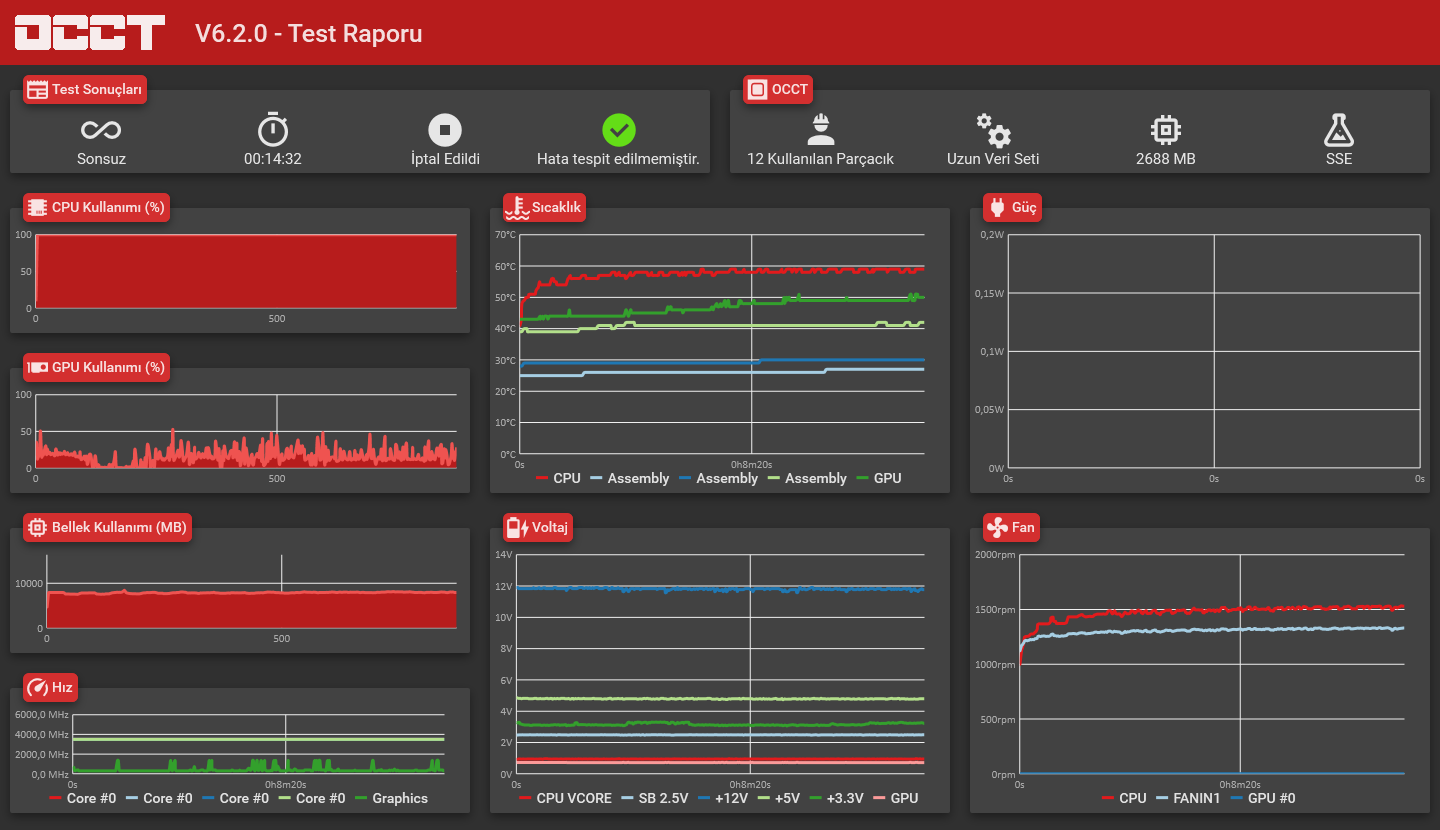Select FANIN1 in the Fan legend
The height and width of the screenshot is (830, 1440).
[1187, 798]
